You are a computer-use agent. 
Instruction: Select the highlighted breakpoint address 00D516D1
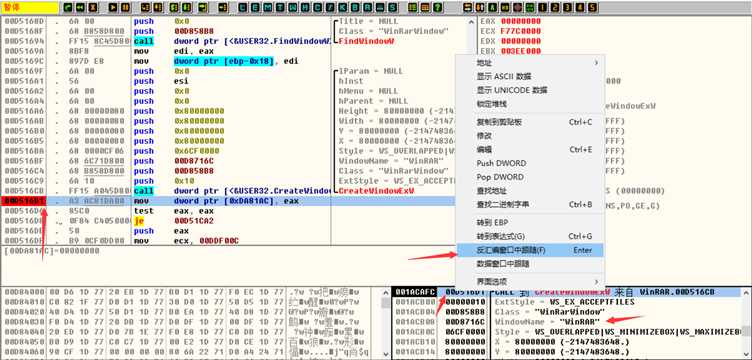pyautogui.click(x=25, y=201)
